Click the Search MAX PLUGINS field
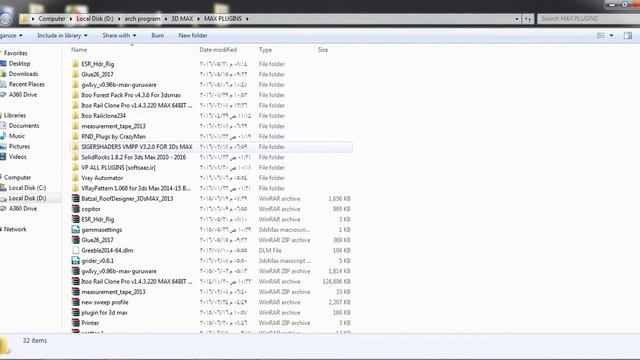The width and height of the screenshot is (640, 360). point(588,19)
